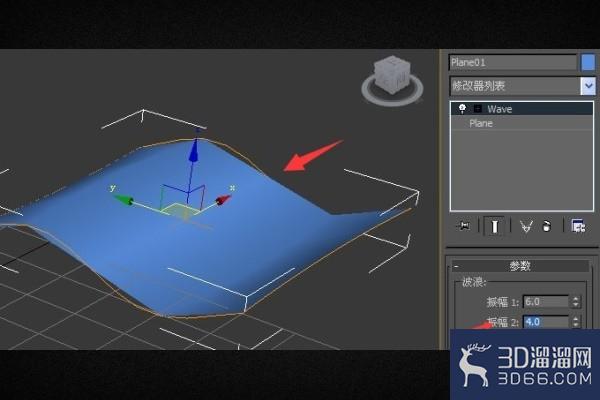Click the red X-axis gizmo arrow
The image size is (600, 400).
(x=223, y=199)
